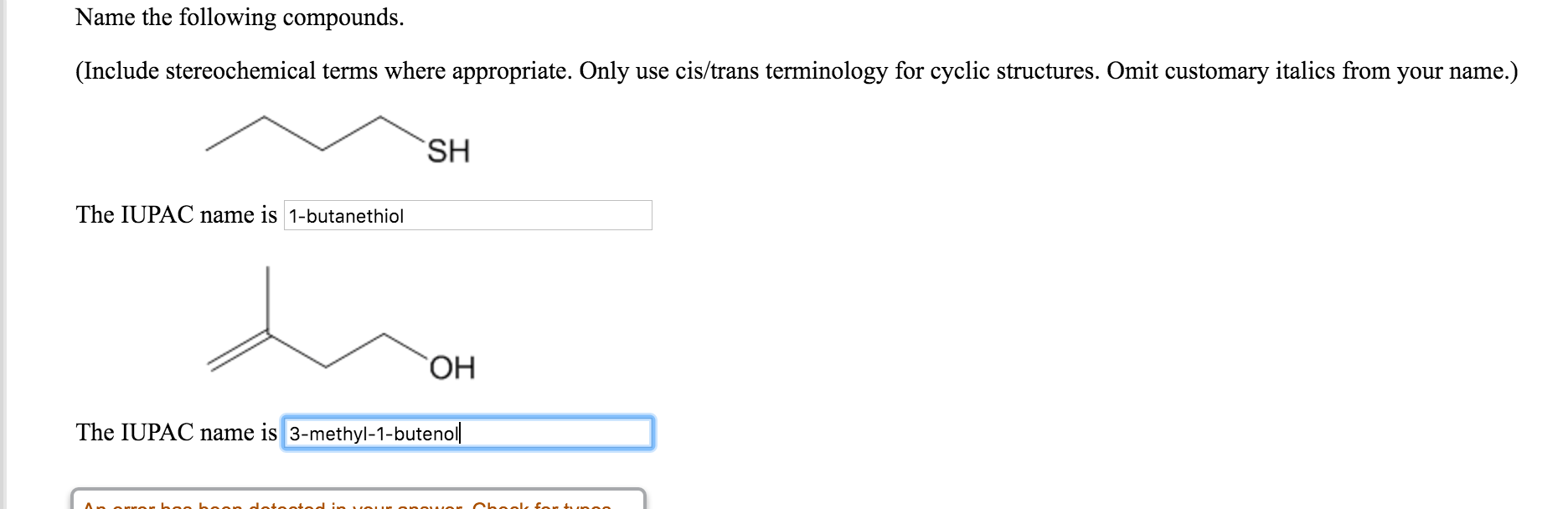Click end of 3-methyl-1-butenol text
The height and width of the screenshot is (509, 1568).
click(459, 433)
